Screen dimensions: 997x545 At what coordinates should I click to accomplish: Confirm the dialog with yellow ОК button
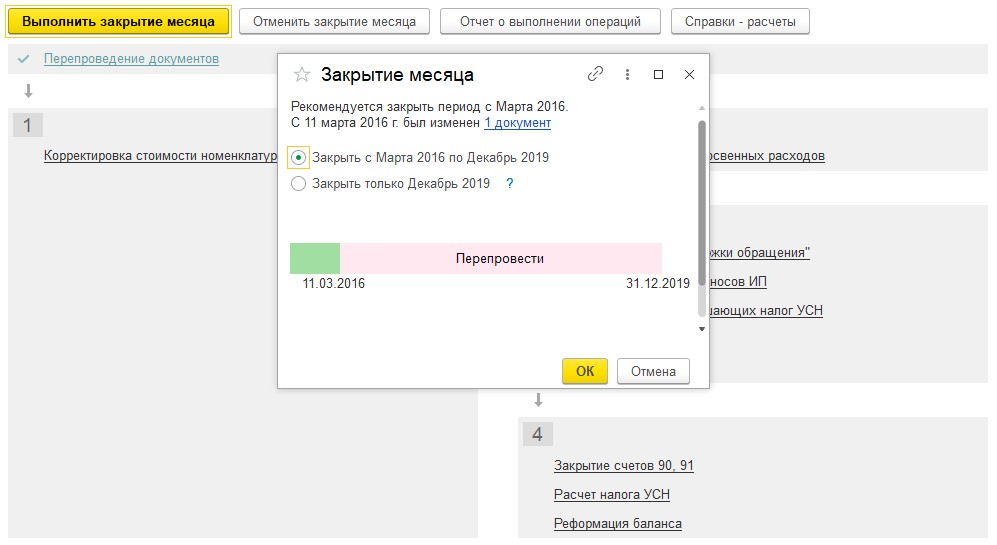click(585, 371)
